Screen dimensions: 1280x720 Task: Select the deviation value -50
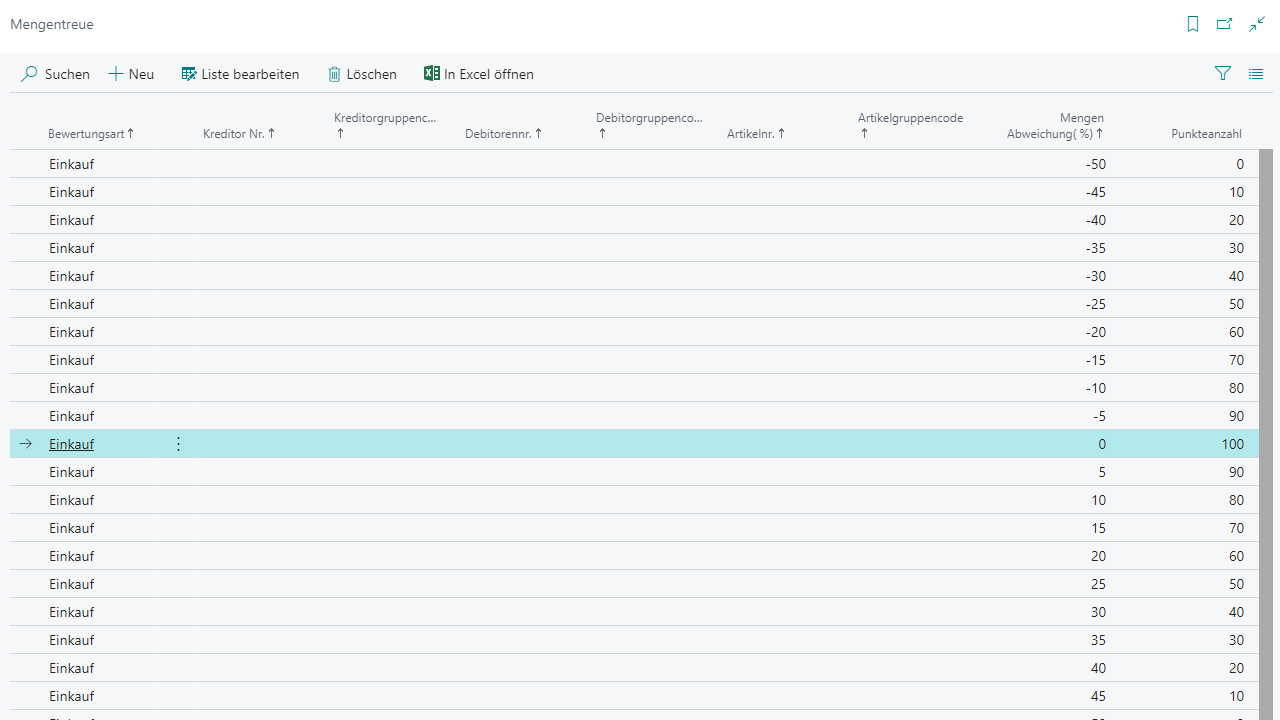1095,164
